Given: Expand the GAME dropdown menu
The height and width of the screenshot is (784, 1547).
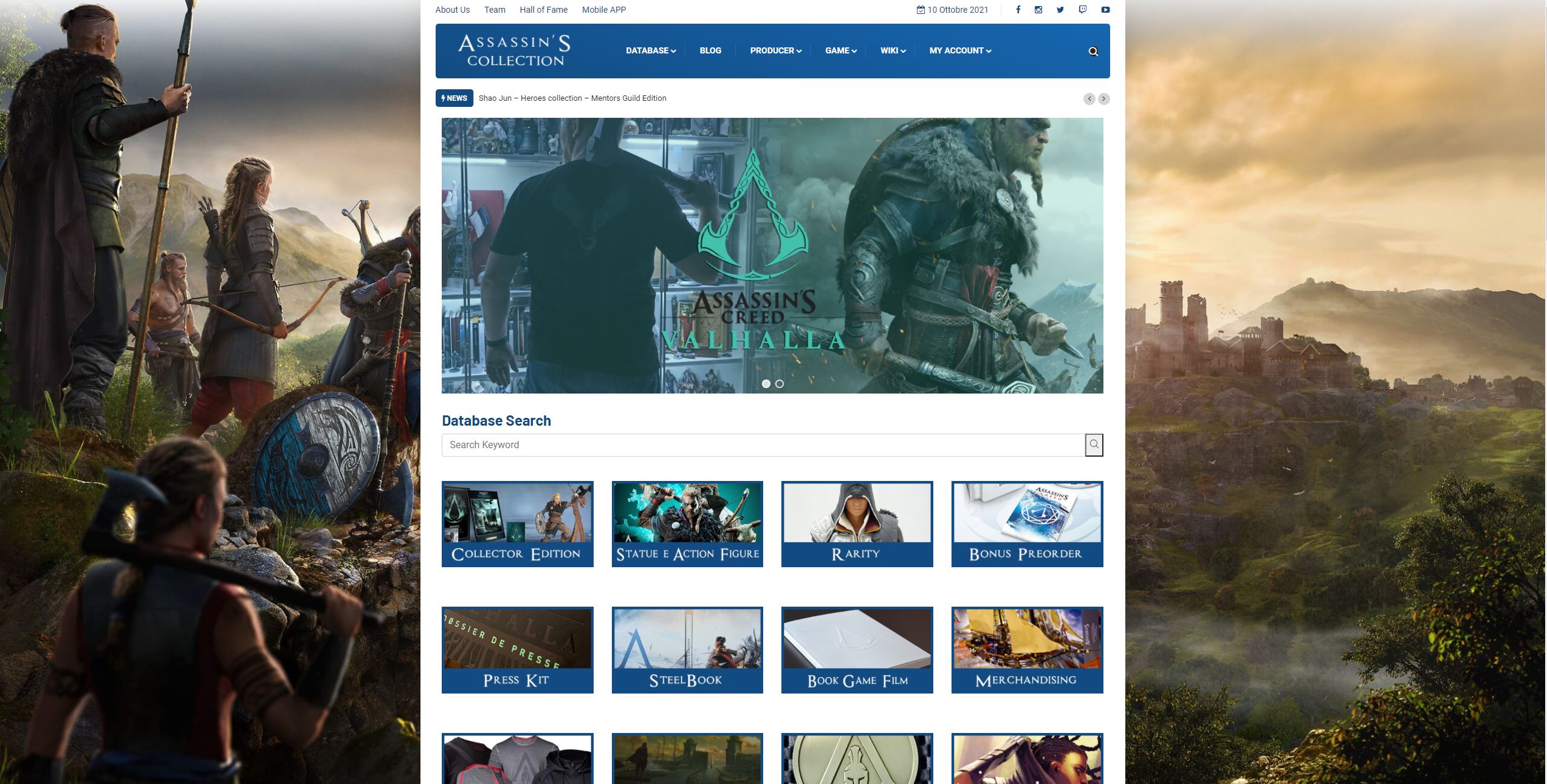Looking at the screenshot, I should tap(841, 50).
